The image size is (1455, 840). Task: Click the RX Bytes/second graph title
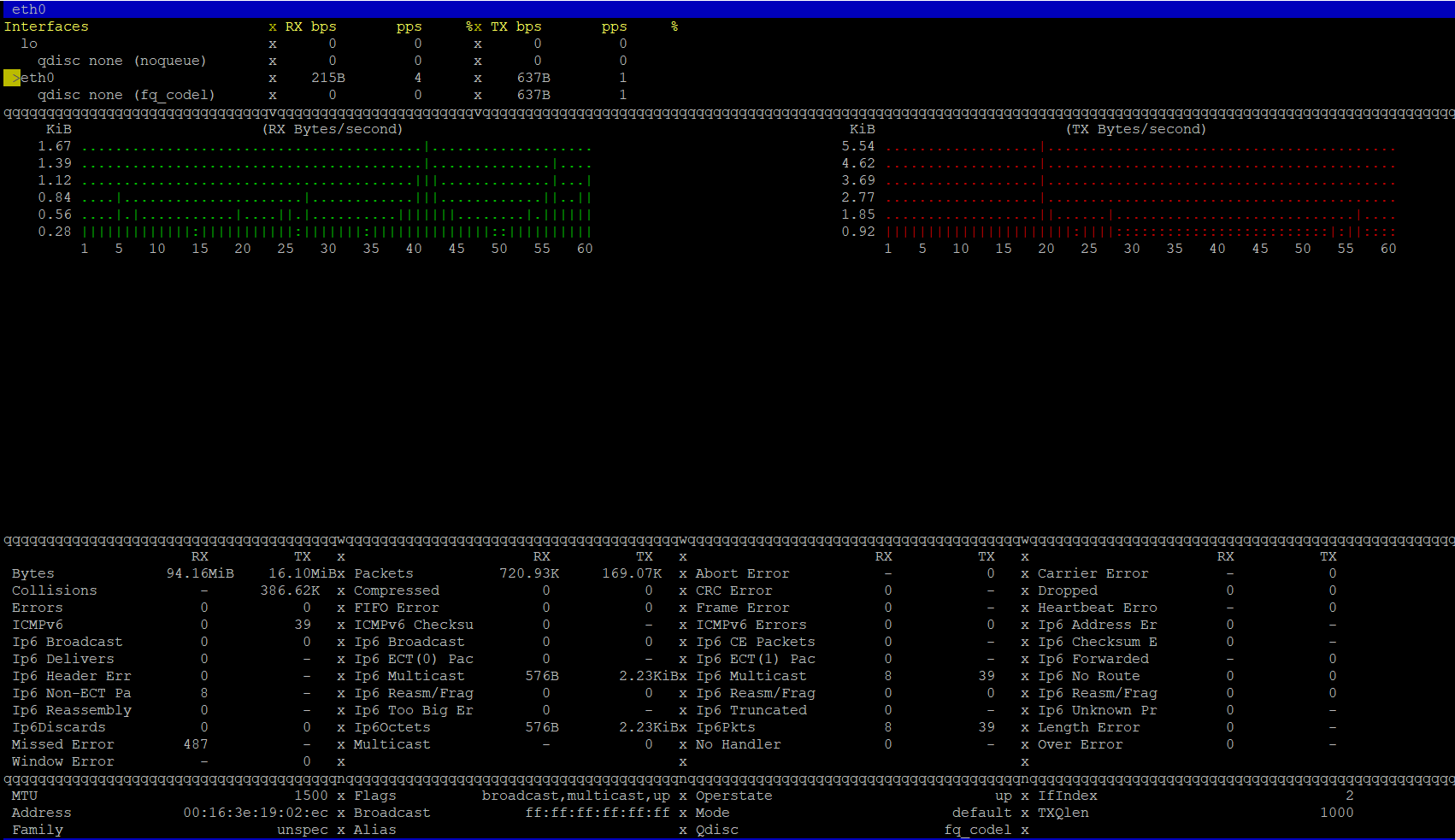pos(333,129)
